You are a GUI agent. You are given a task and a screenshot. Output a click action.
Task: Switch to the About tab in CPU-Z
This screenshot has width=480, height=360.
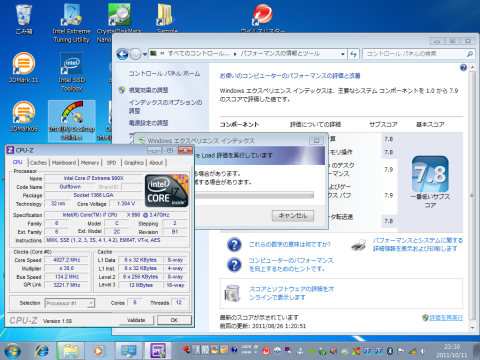point(156,163)
